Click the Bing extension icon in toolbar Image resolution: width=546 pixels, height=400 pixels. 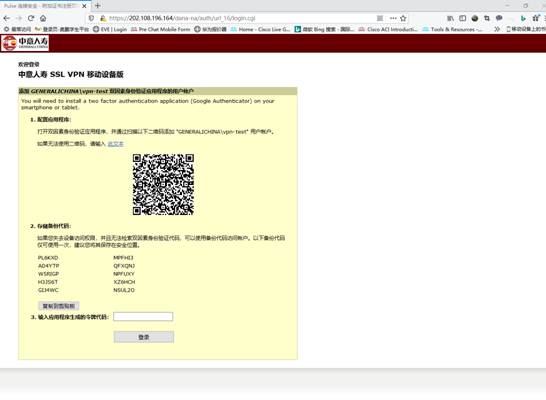[523, 18]
